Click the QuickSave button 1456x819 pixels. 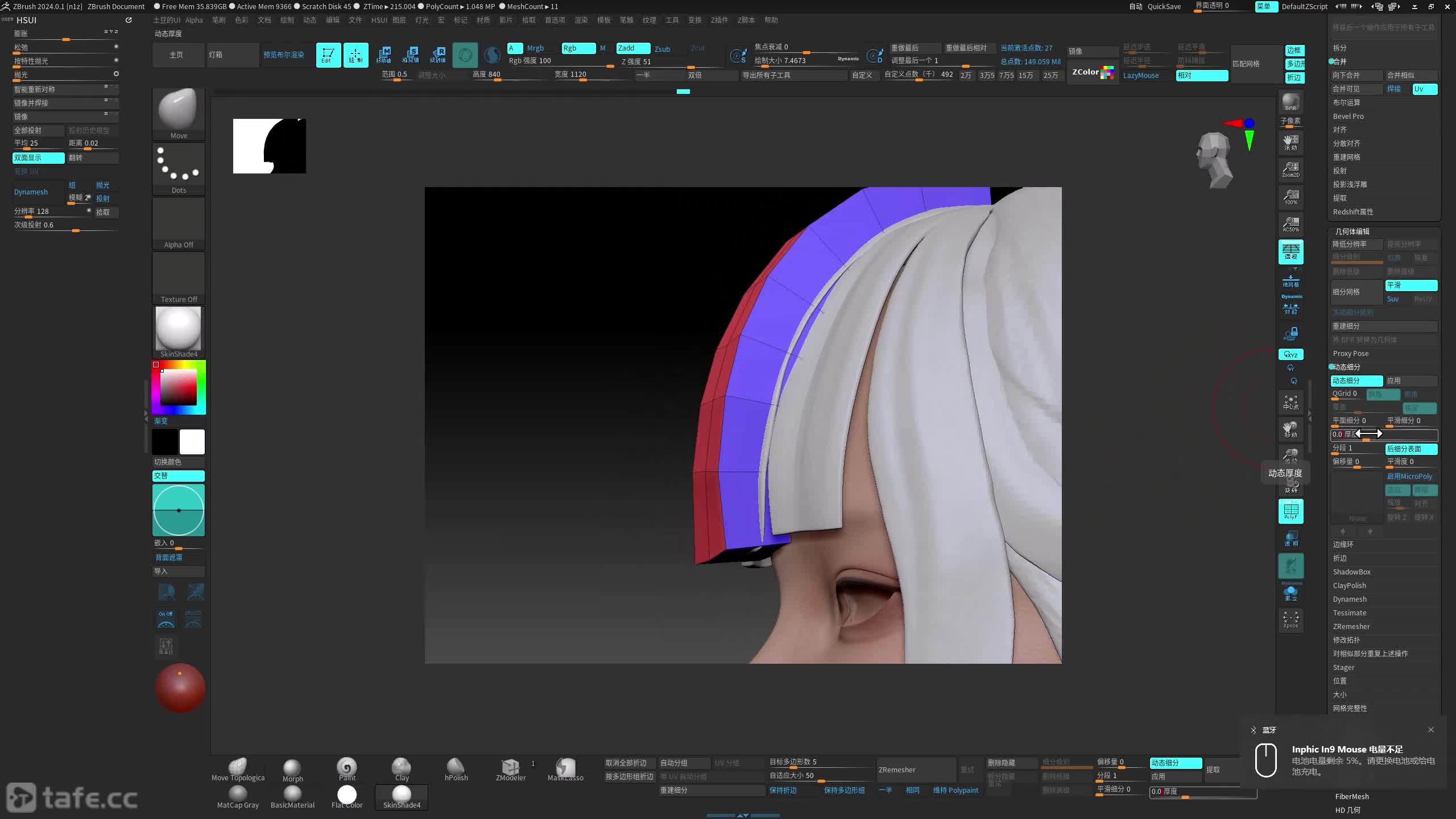[1164, 6]
